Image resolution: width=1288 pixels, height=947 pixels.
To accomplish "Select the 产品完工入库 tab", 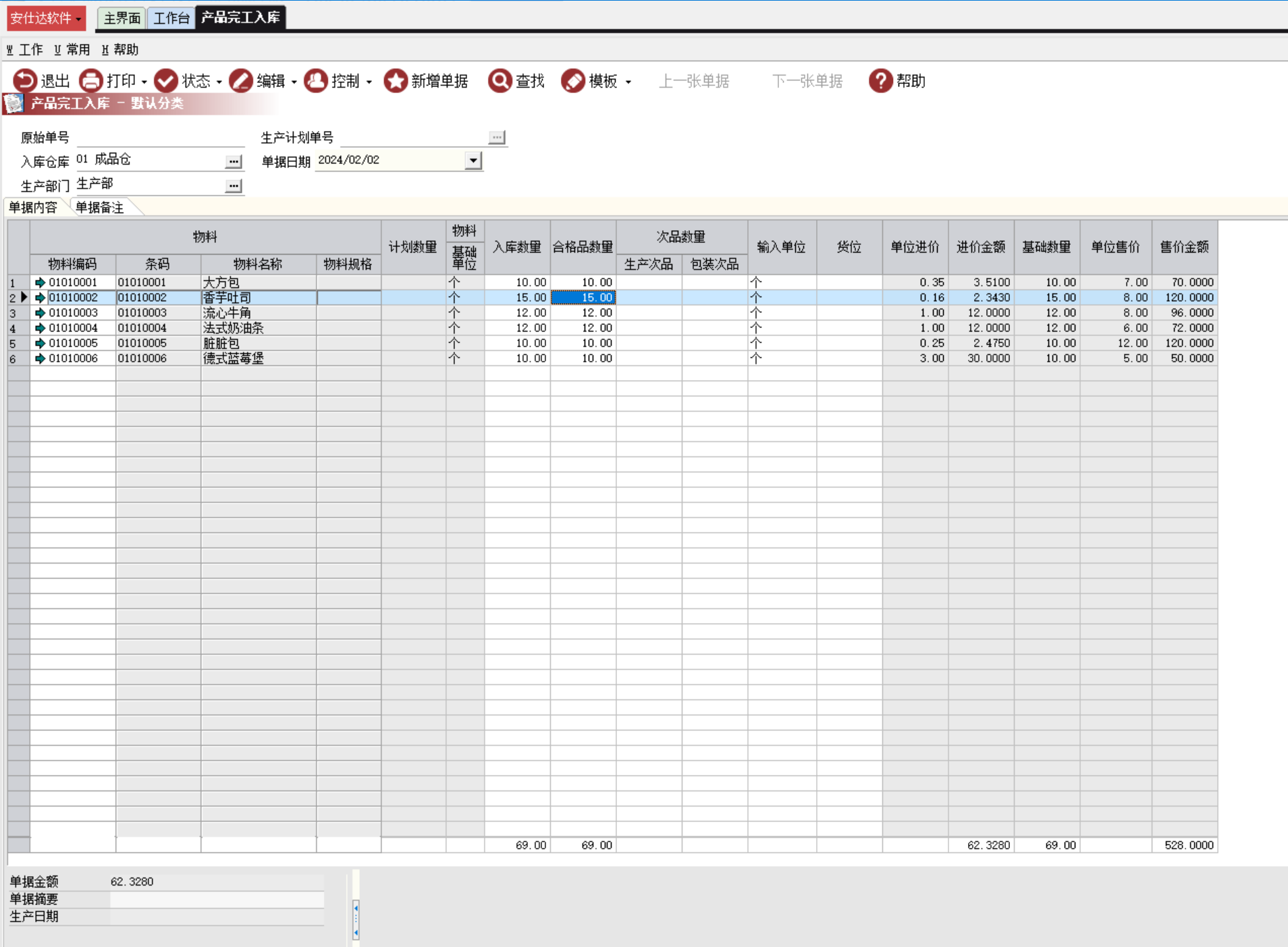I will pyautogui.click(x=240, y=18).
